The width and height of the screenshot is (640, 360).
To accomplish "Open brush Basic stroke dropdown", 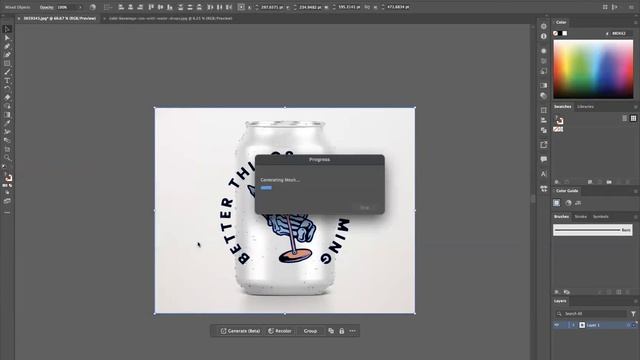I will (x=593, y=230).
